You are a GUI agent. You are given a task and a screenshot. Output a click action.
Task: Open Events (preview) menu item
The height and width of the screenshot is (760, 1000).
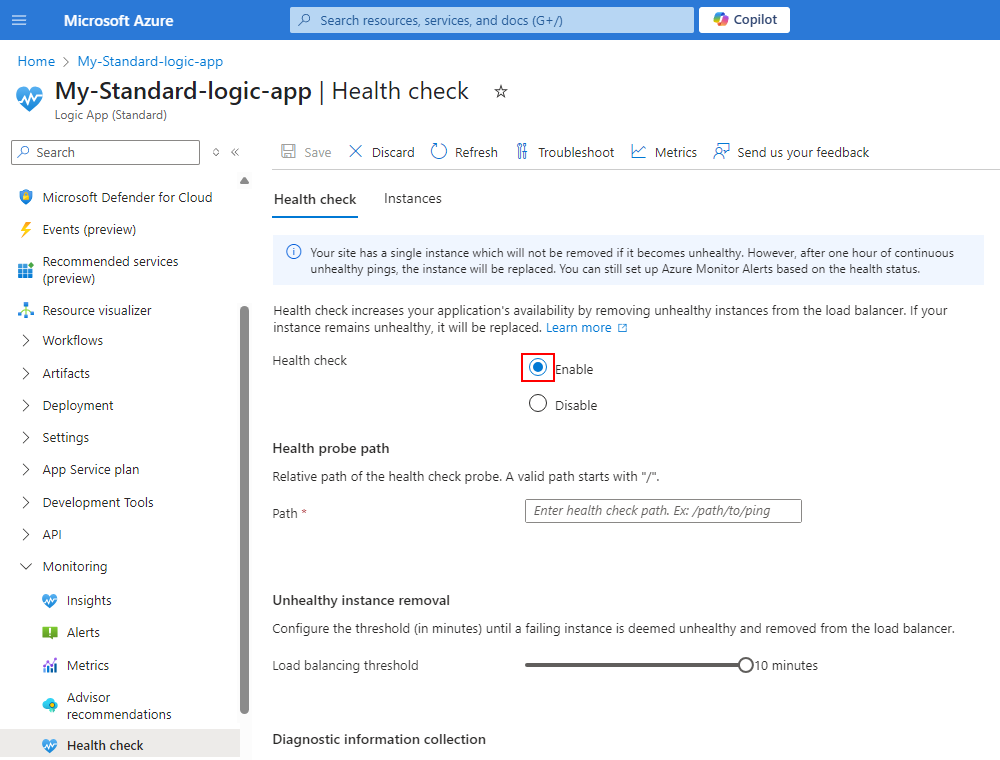(x=89, y=230)
